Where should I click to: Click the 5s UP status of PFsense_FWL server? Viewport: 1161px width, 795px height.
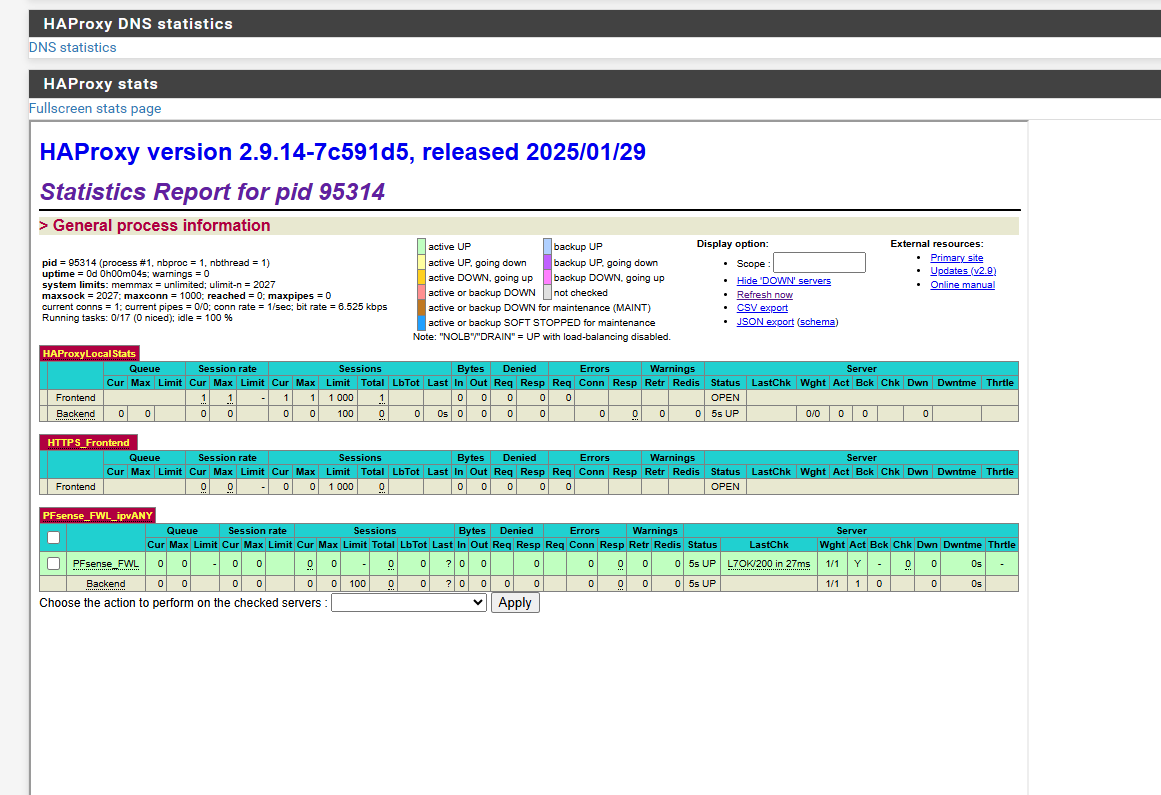click(x=702, y=563)
